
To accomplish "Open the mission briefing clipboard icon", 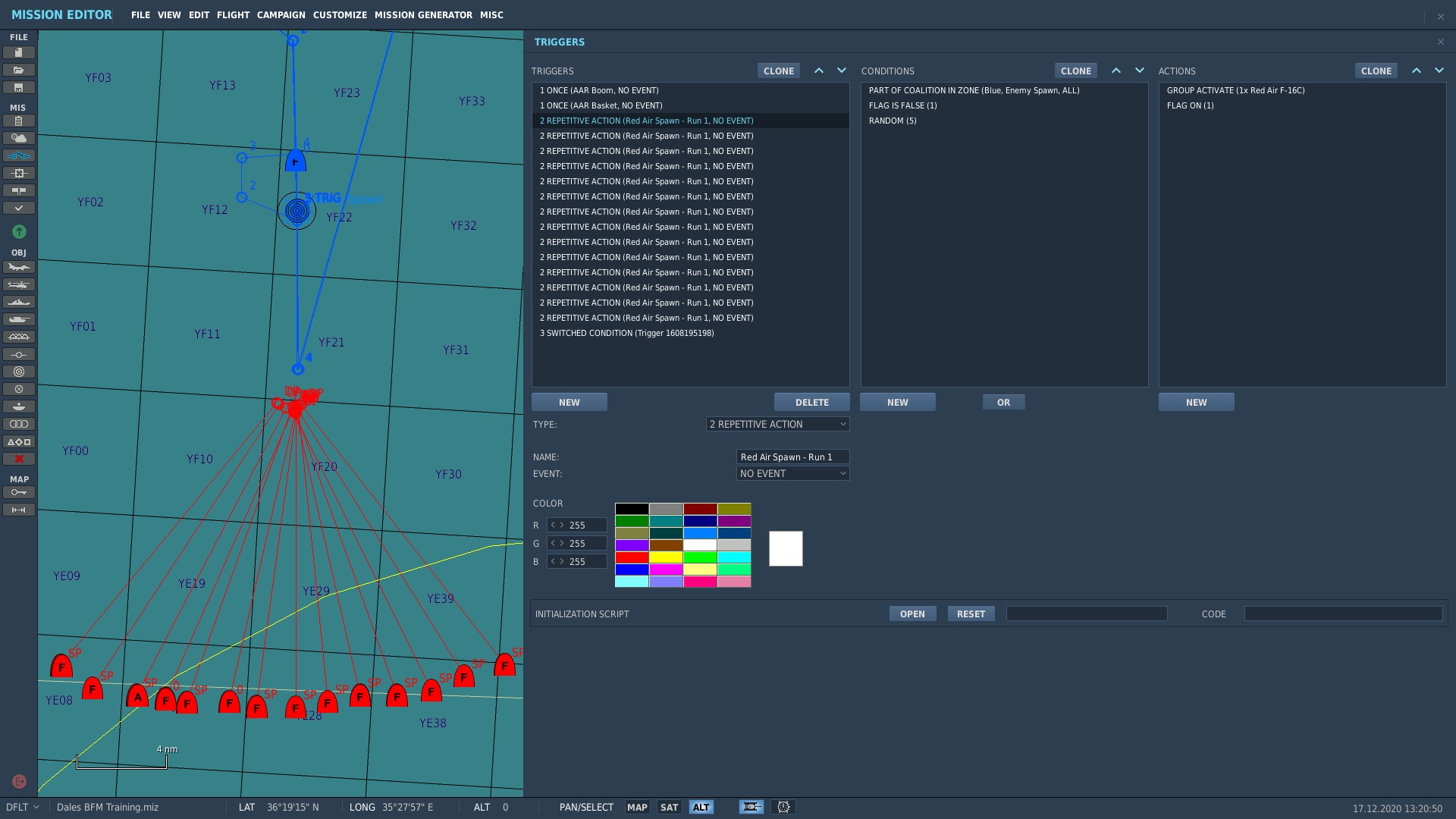I will (19, 121).
